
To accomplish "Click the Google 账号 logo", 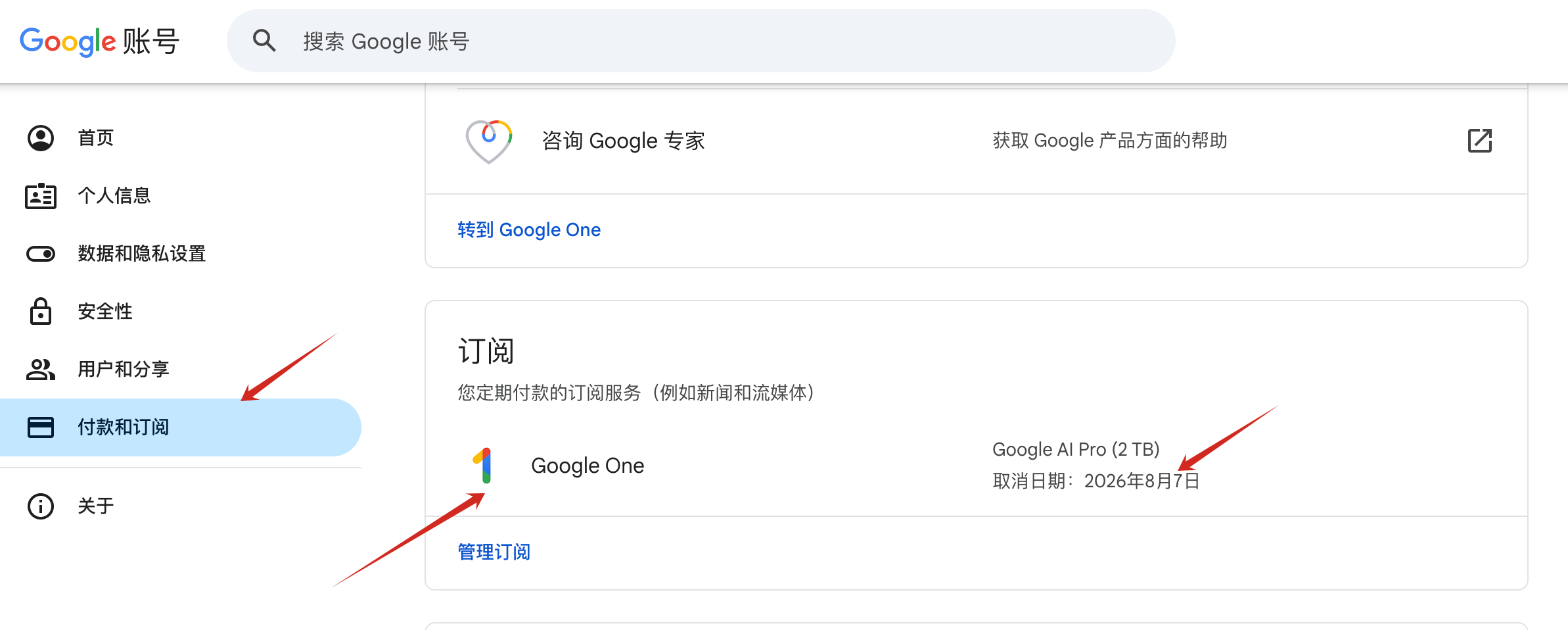I will [99, 41].
